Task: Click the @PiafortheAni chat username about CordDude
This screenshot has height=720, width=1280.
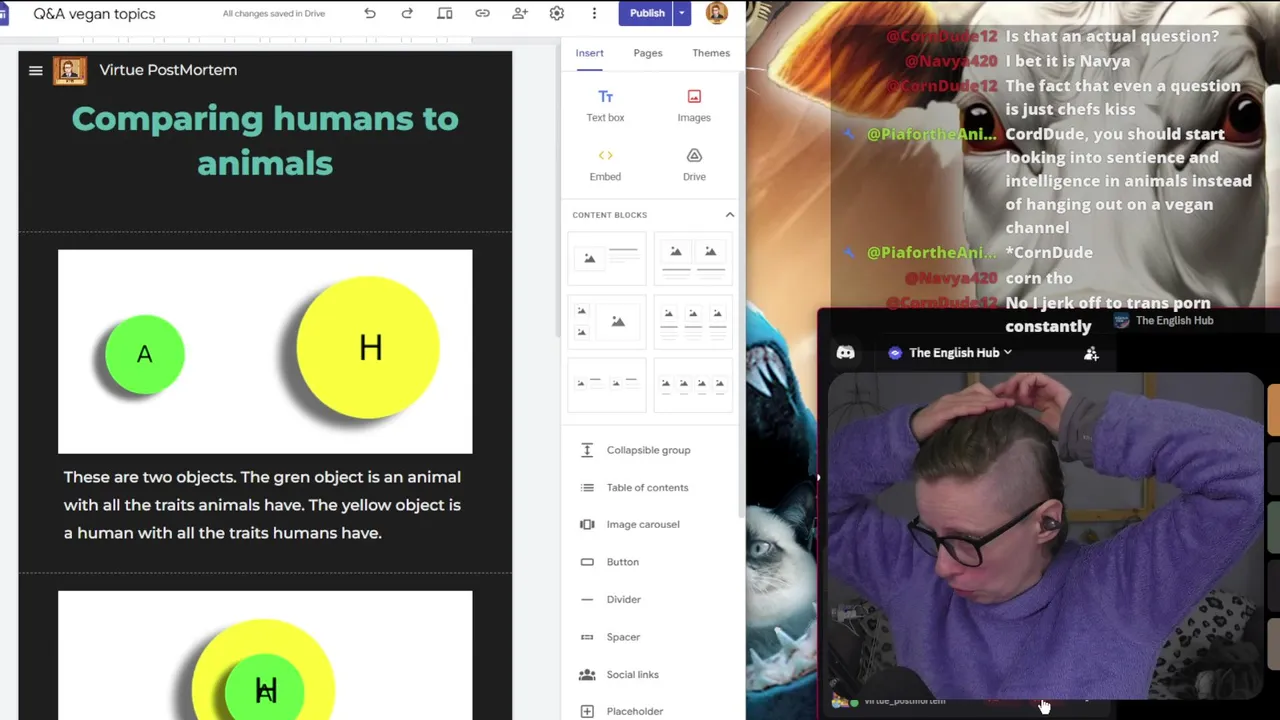Action: pos(931,134)
